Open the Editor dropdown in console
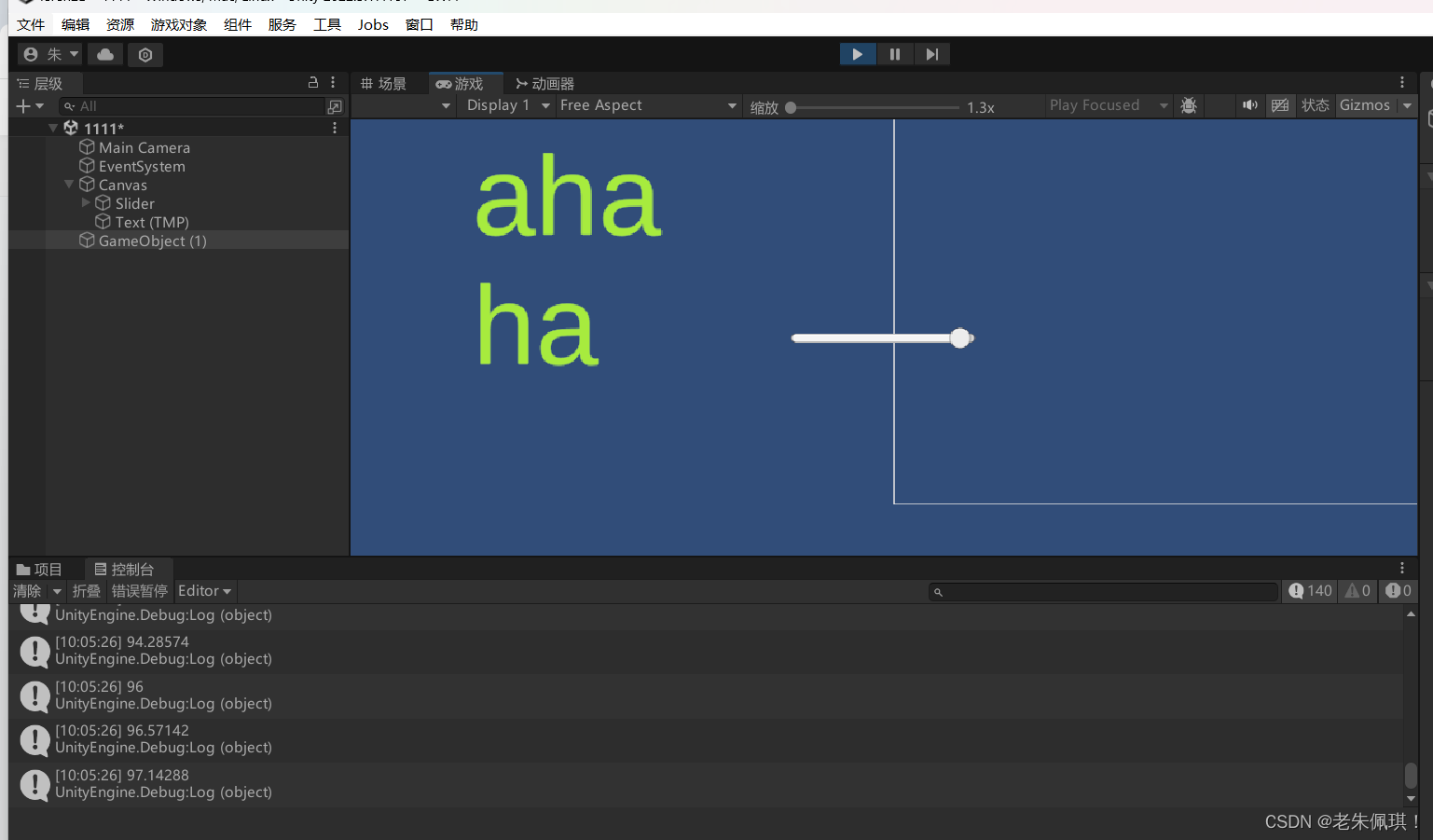 205,591
